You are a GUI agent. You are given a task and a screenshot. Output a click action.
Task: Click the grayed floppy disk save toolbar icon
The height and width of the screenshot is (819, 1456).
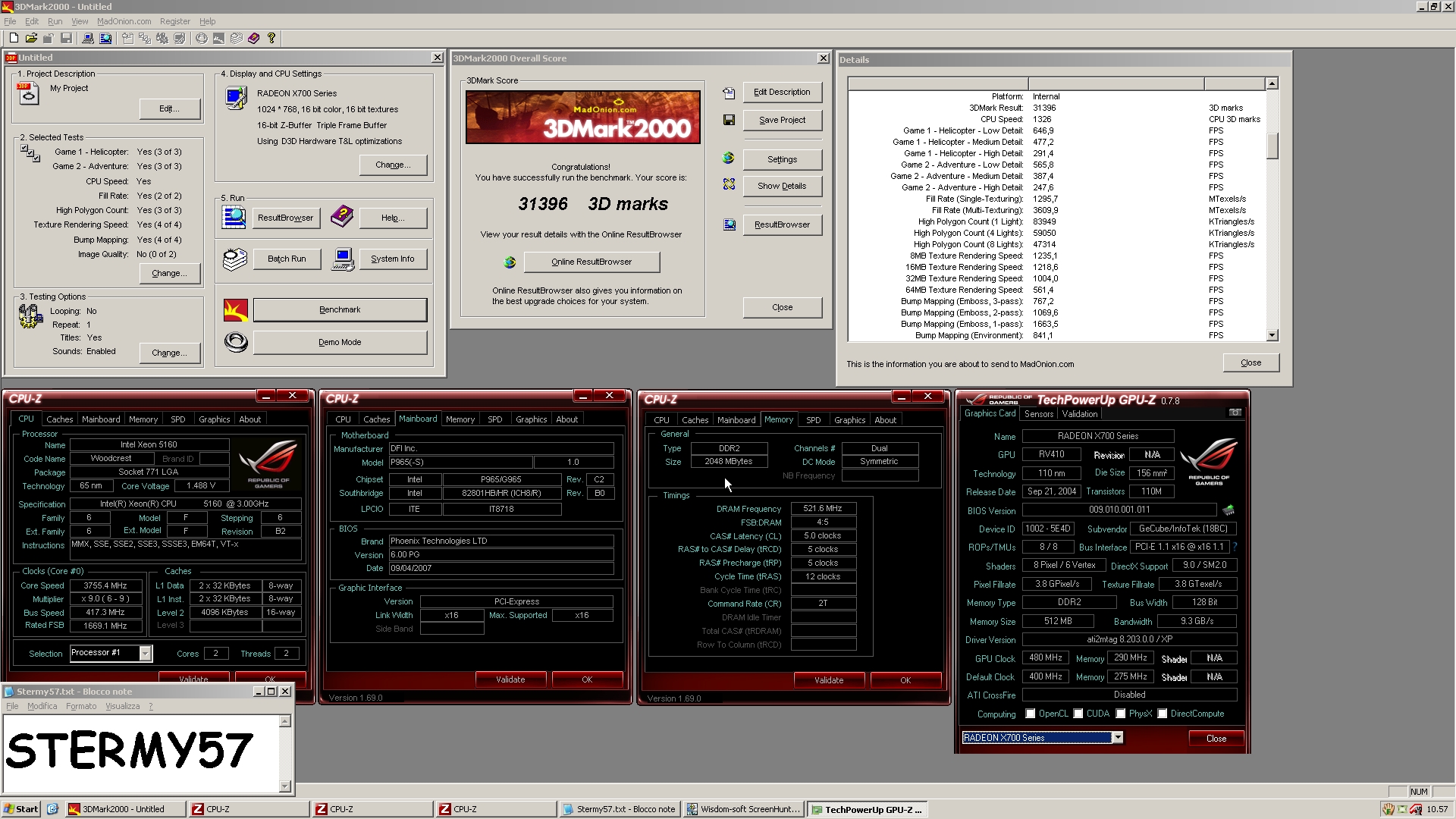(66, 38)
